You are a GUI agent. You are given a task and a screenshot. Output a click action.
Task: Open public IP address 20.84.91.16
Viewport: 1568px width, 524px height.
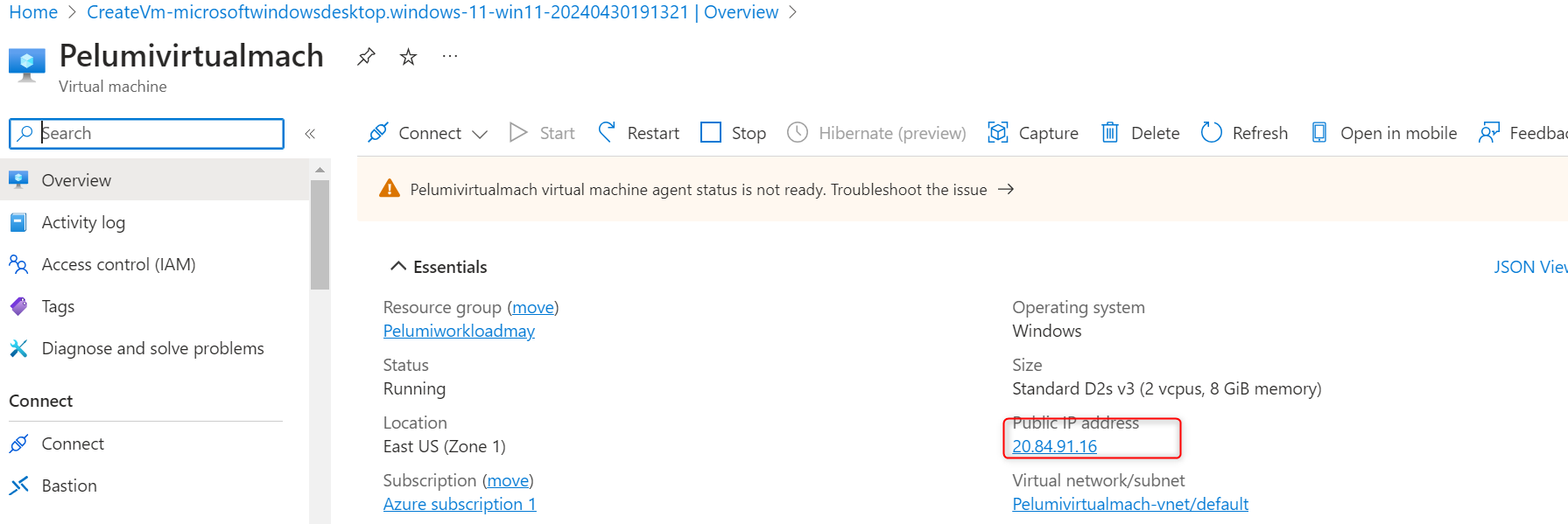point(1054,446)
